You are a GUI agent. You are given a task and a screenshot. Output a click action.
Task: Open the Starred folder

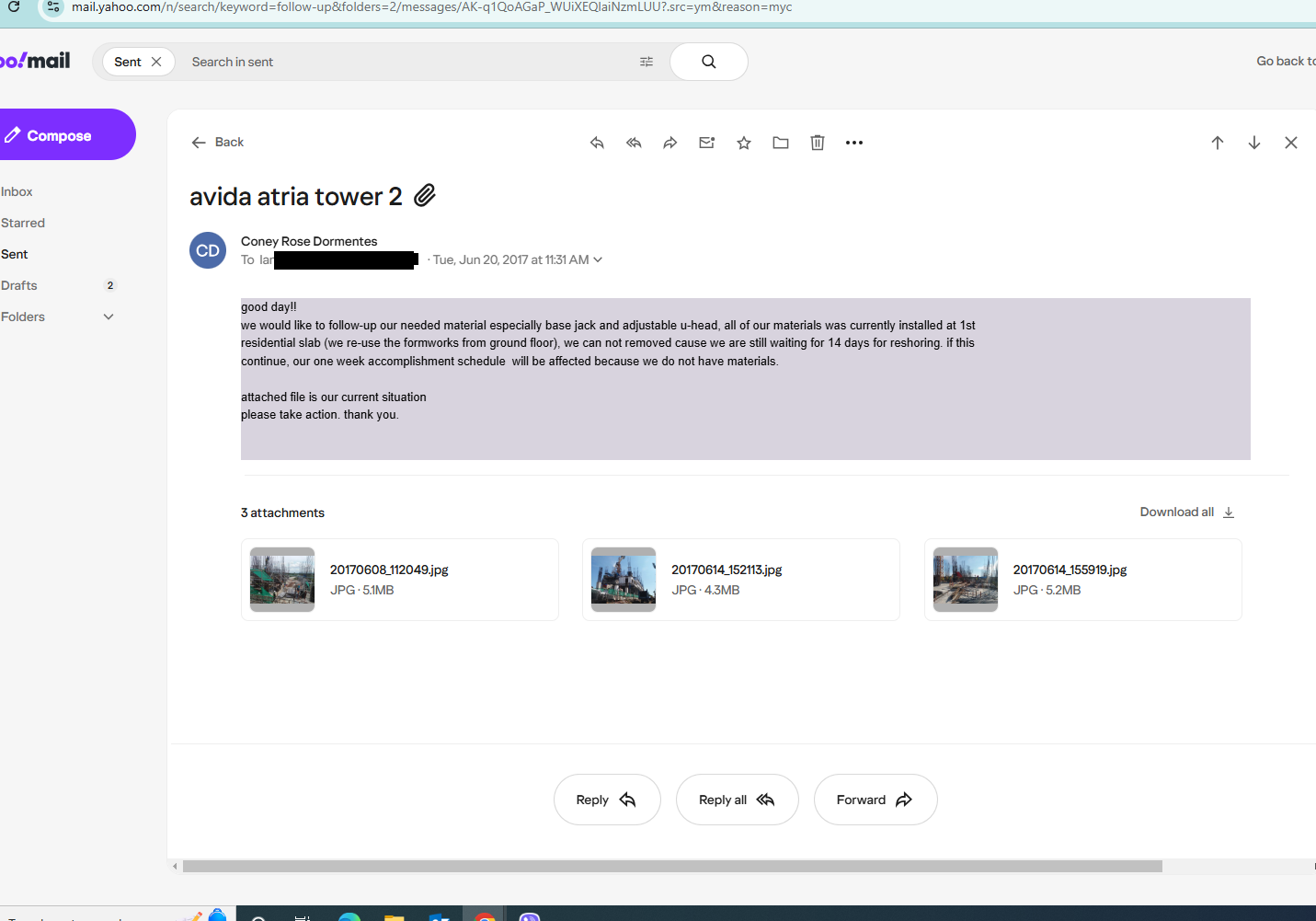pos(23,223)
